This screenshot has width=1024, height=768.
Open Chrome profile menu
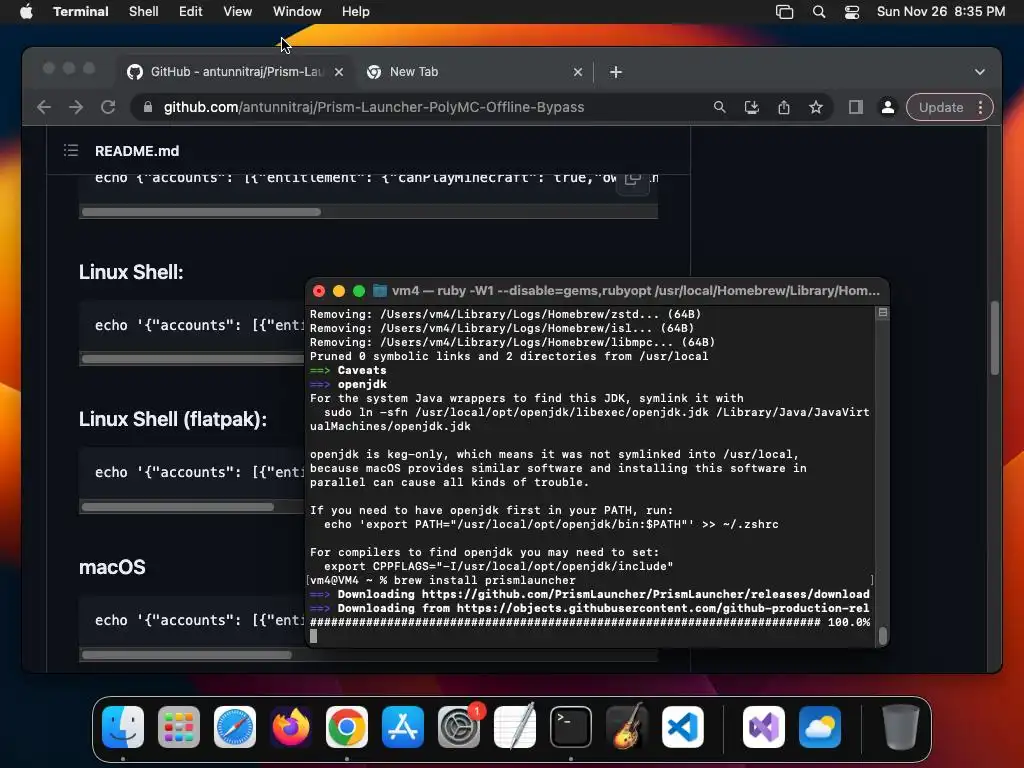tap(888, 107)
